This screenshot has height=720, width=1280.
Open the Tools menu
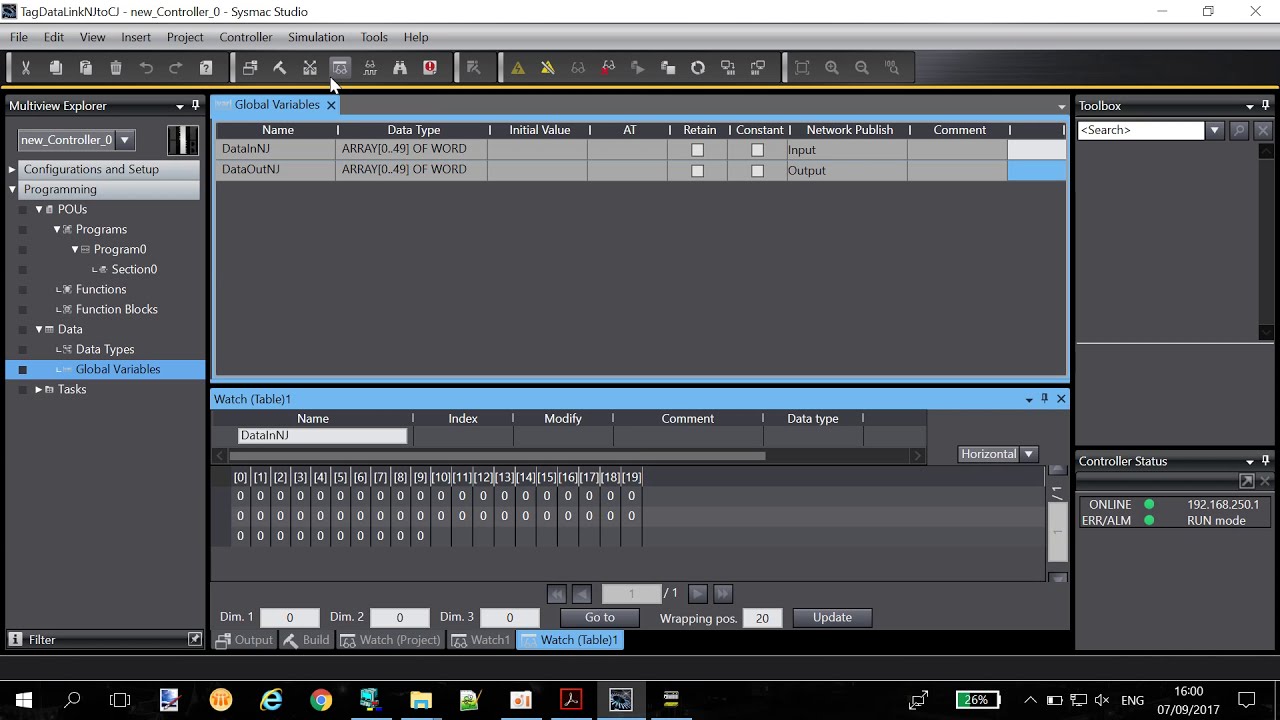[374, 37]
